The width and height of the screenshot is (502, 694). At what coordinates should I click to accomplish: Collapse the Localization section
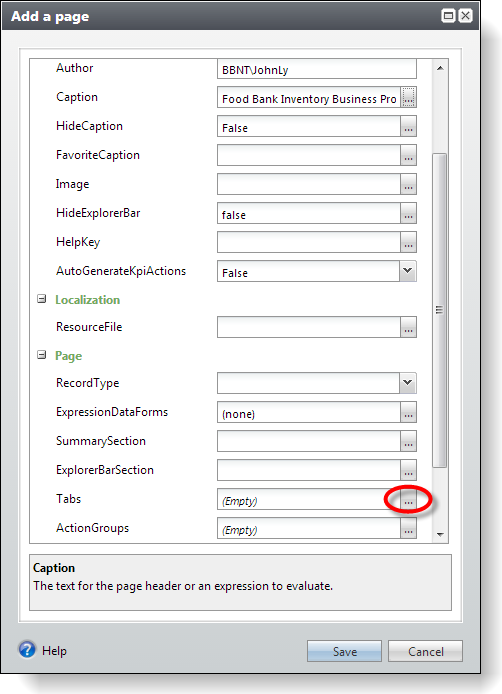42,299
